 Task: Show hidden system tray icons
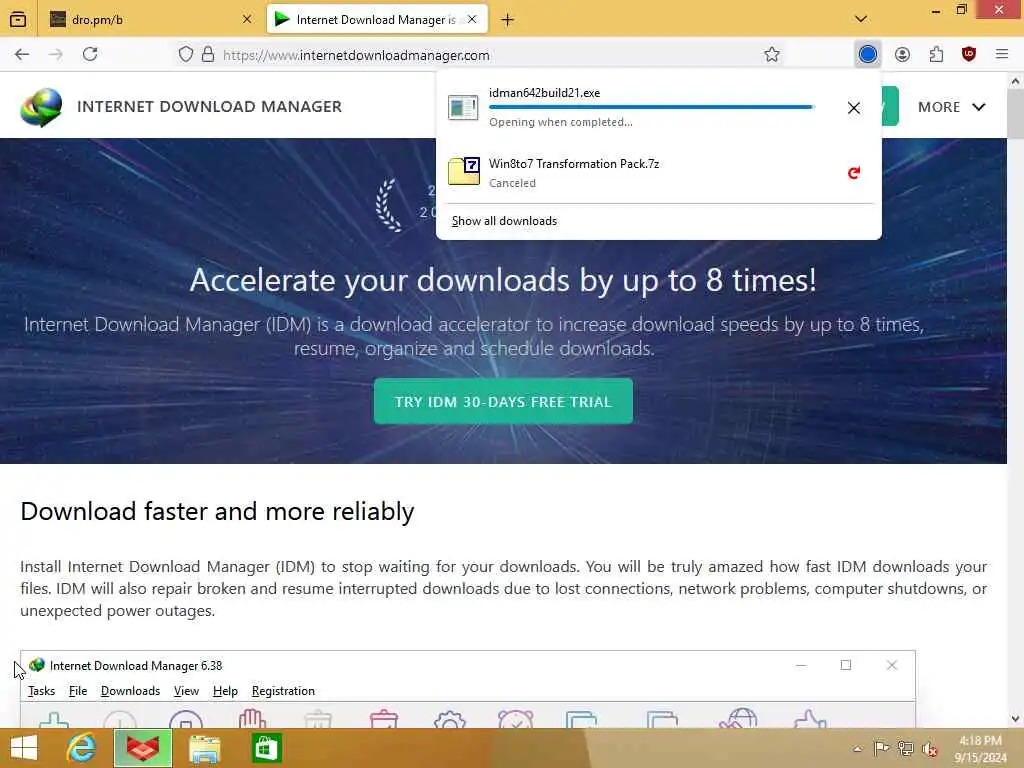857,749
